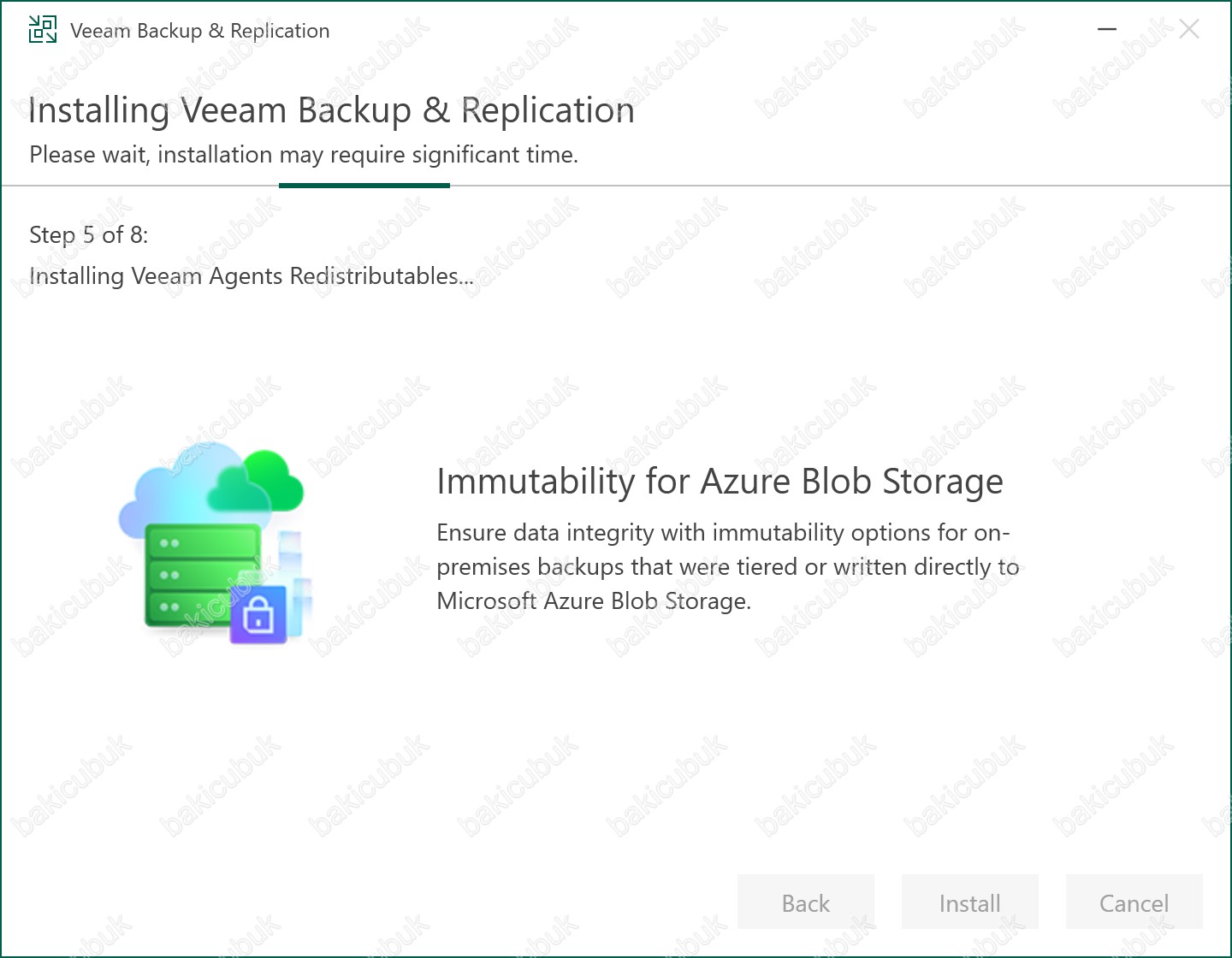Click the Install button

tap(969, 902)
